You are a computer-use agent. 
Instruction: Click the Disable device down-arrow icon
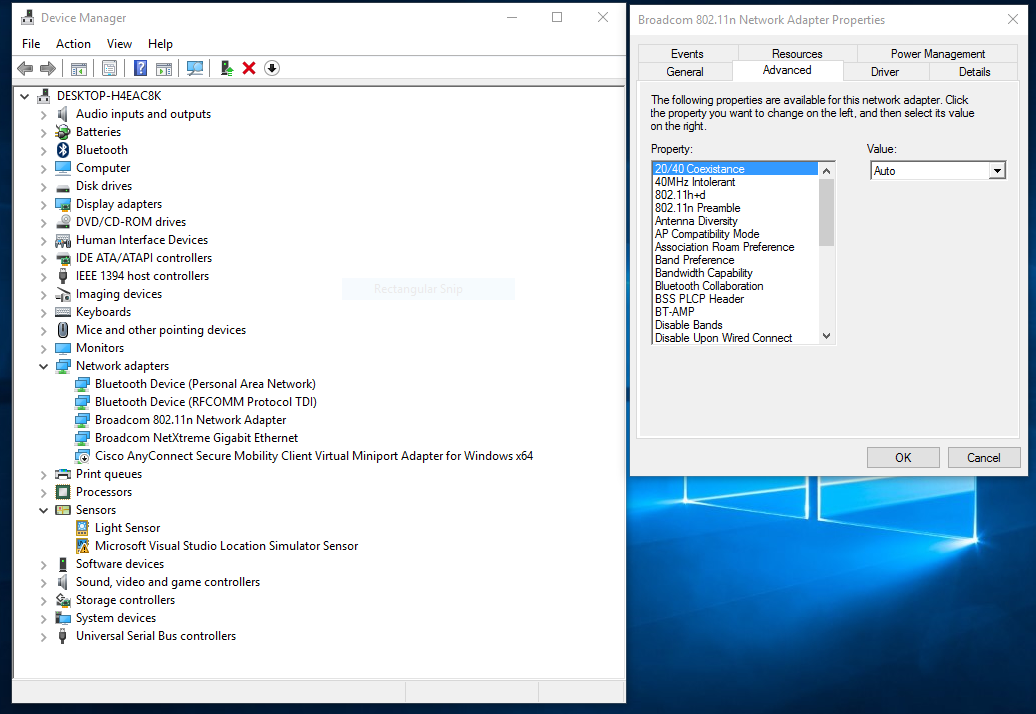click(271, 68)
